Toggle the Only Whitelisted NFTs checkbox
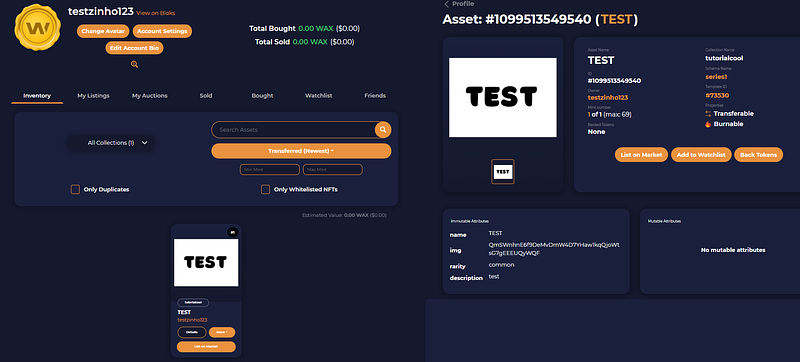The width and height of the screenshot is (800, 362). pos(265,190)
